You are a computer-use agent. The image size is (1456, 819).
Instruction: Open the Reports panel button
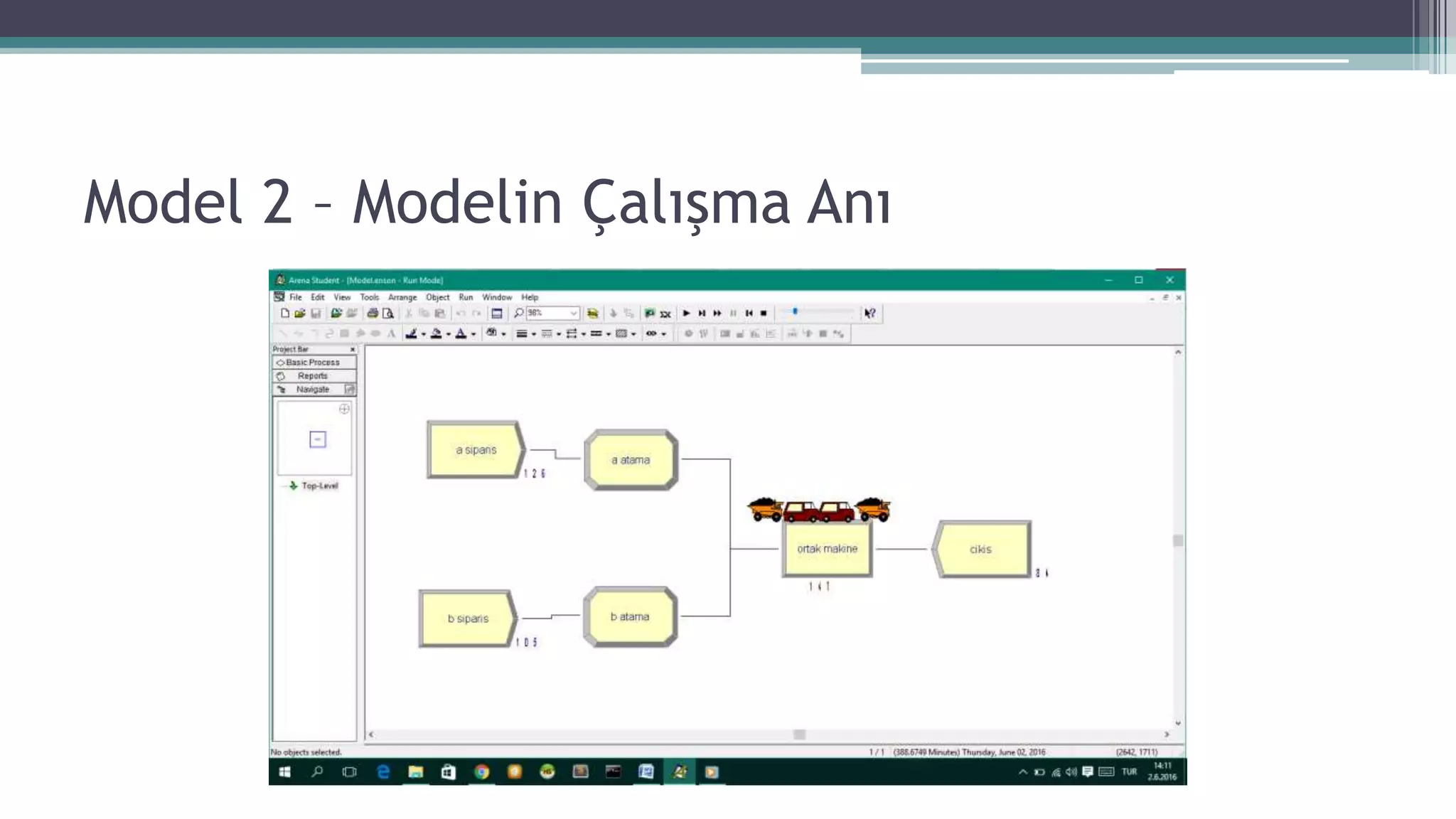314,375
